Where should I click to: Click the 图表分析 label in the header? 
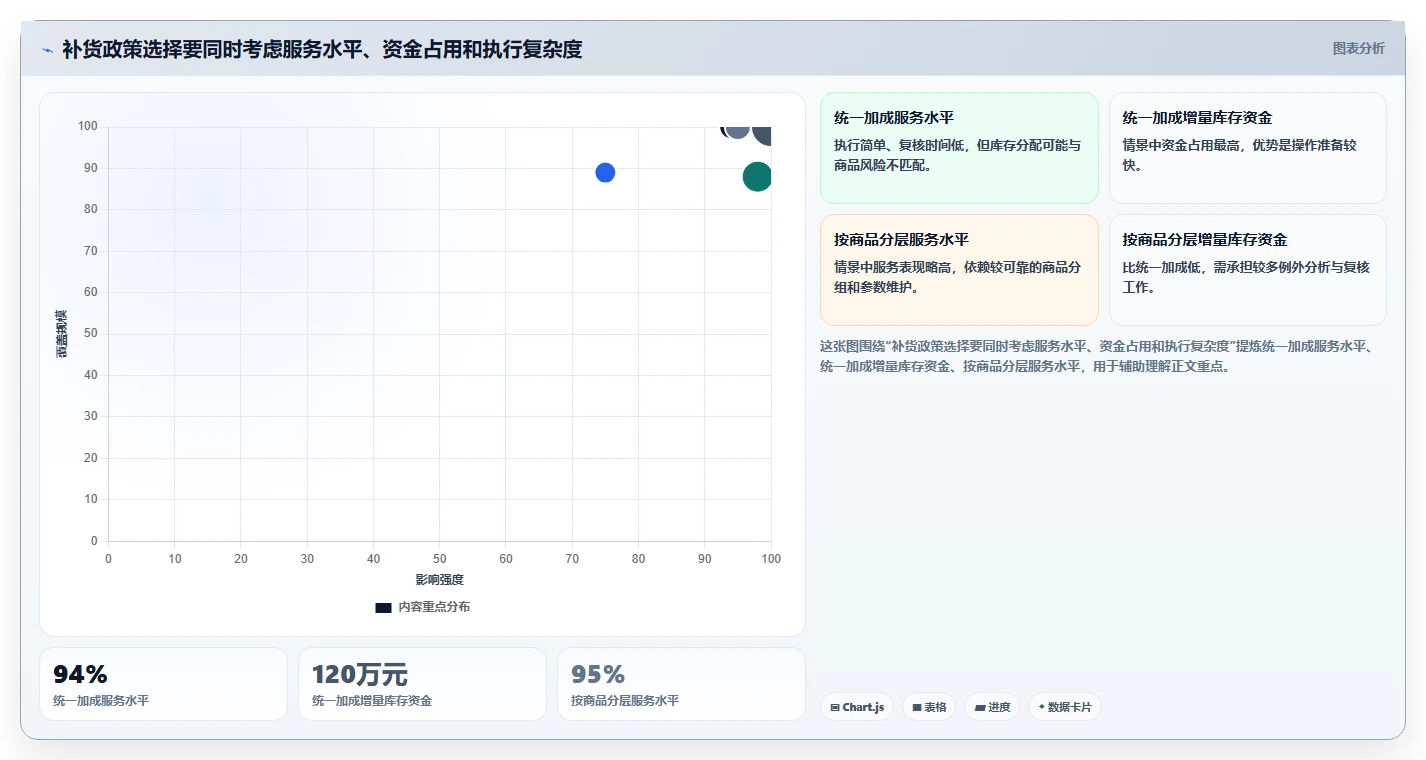1359,48
